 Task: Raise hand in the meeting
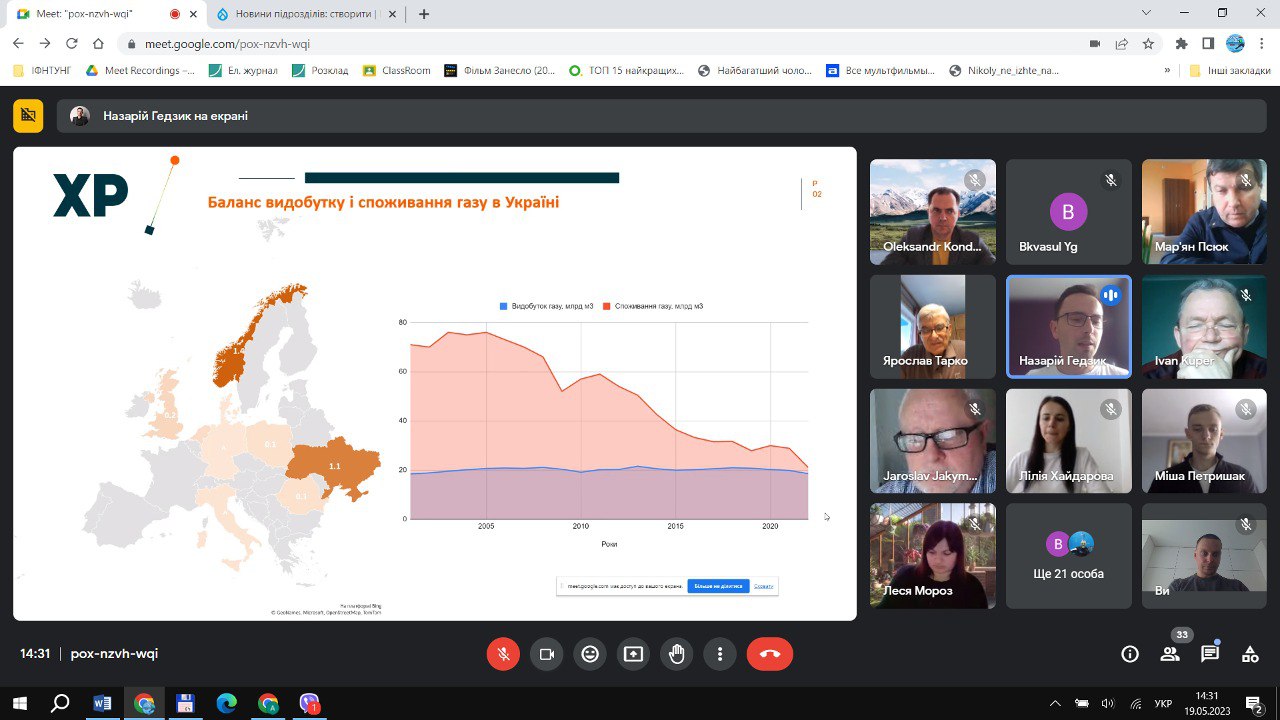pos(677,654)
